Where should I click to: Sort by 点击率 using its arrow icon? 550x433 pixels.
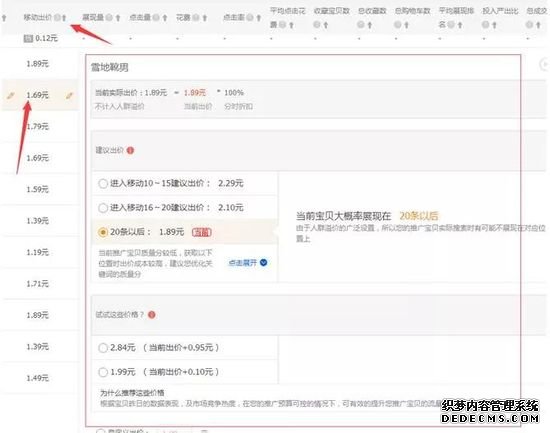point(259,18)
